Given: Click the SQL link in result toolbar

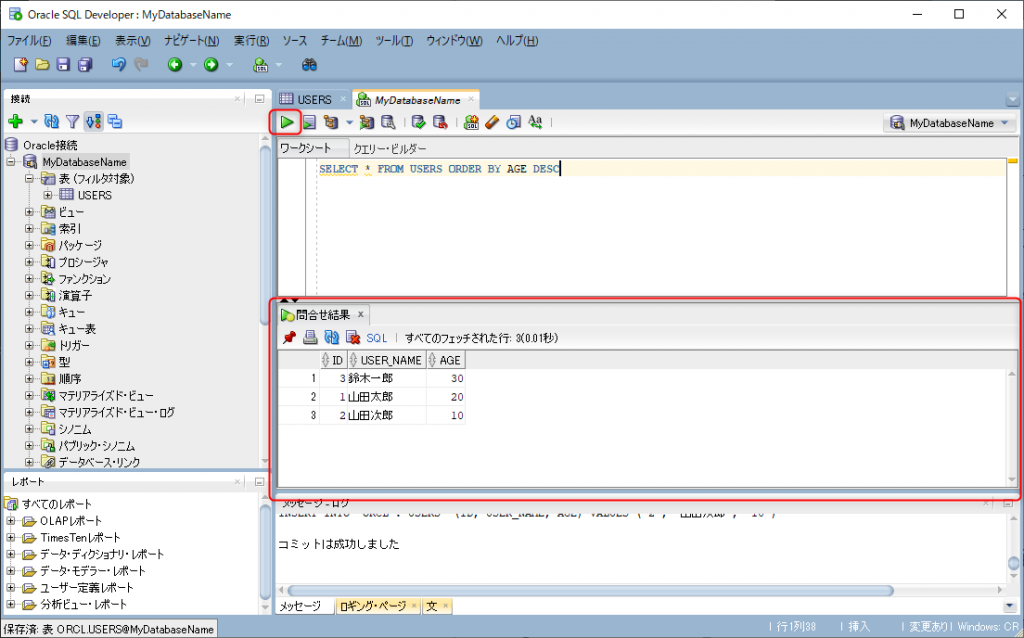Looking at the screenshot, I should pyautogui.click(x=377, y=338).
